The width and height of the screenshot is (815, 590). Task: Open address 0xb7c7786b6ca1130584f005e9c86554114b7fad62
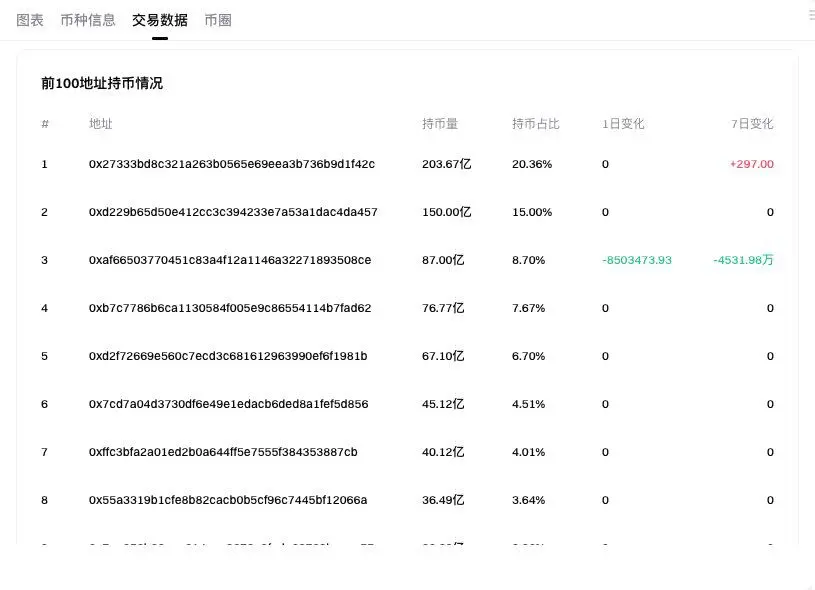click(x=230, y=308)
